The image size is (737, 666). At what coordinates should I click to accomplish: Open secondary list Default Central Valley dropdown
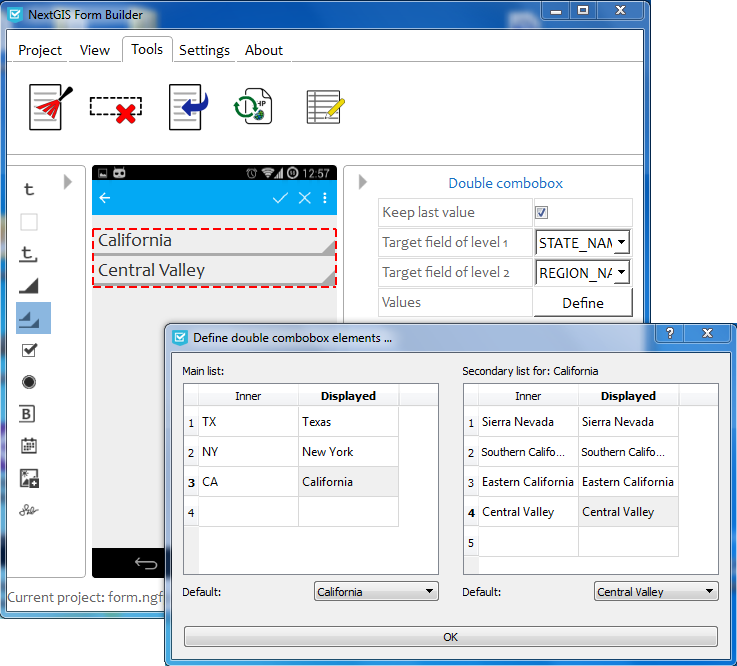pyautogui.click(x=656, y=591)
